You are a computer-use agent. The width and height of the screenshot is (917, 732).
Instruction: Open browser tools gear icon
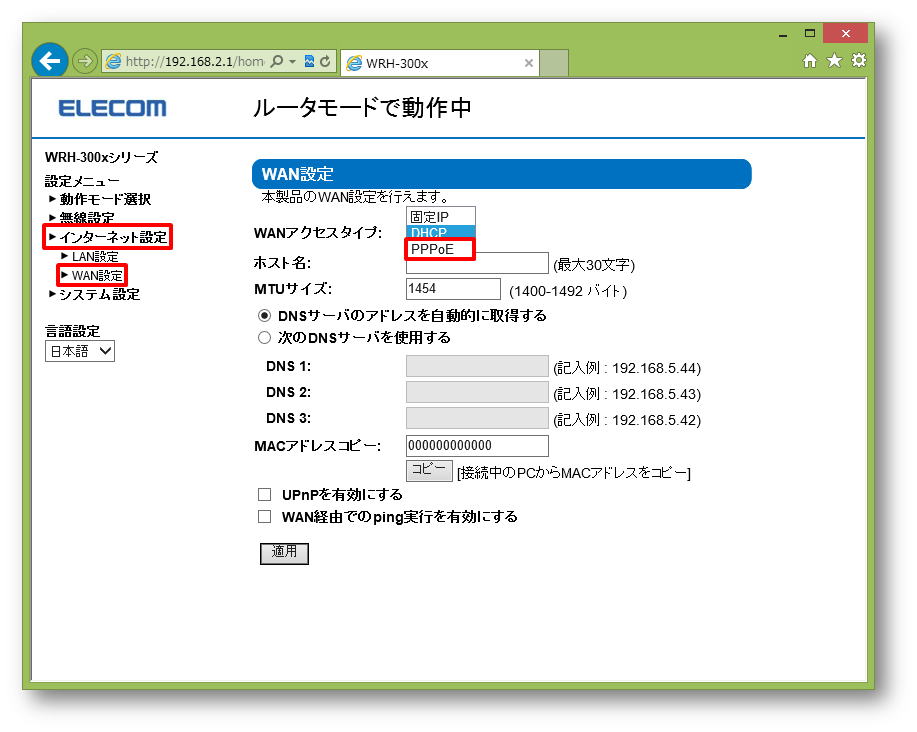pos(858,60)
